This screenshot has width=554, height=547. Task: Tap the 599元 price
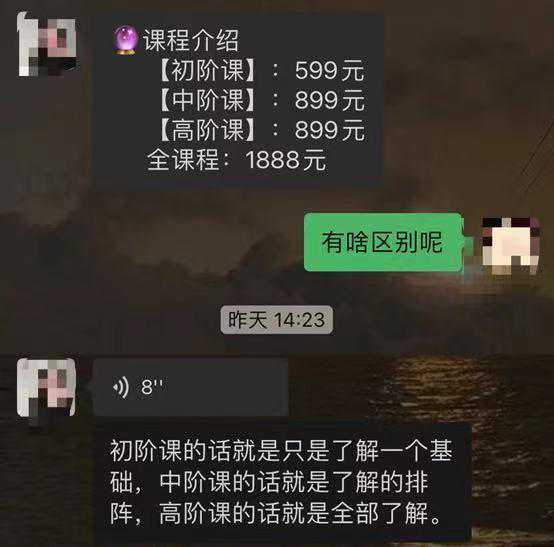[329, 71]
